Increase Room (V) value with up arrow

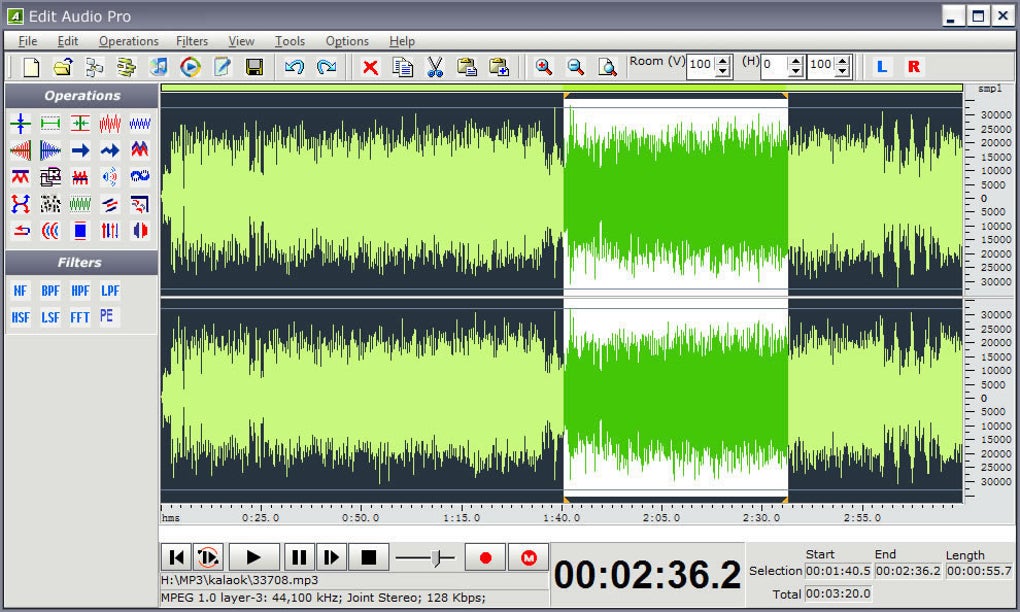coord(723,60)
